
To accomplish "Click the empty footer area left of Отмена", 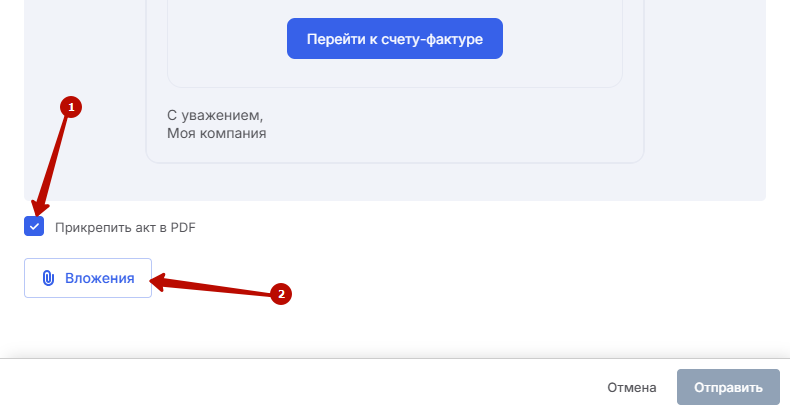I will pos(300,387).
